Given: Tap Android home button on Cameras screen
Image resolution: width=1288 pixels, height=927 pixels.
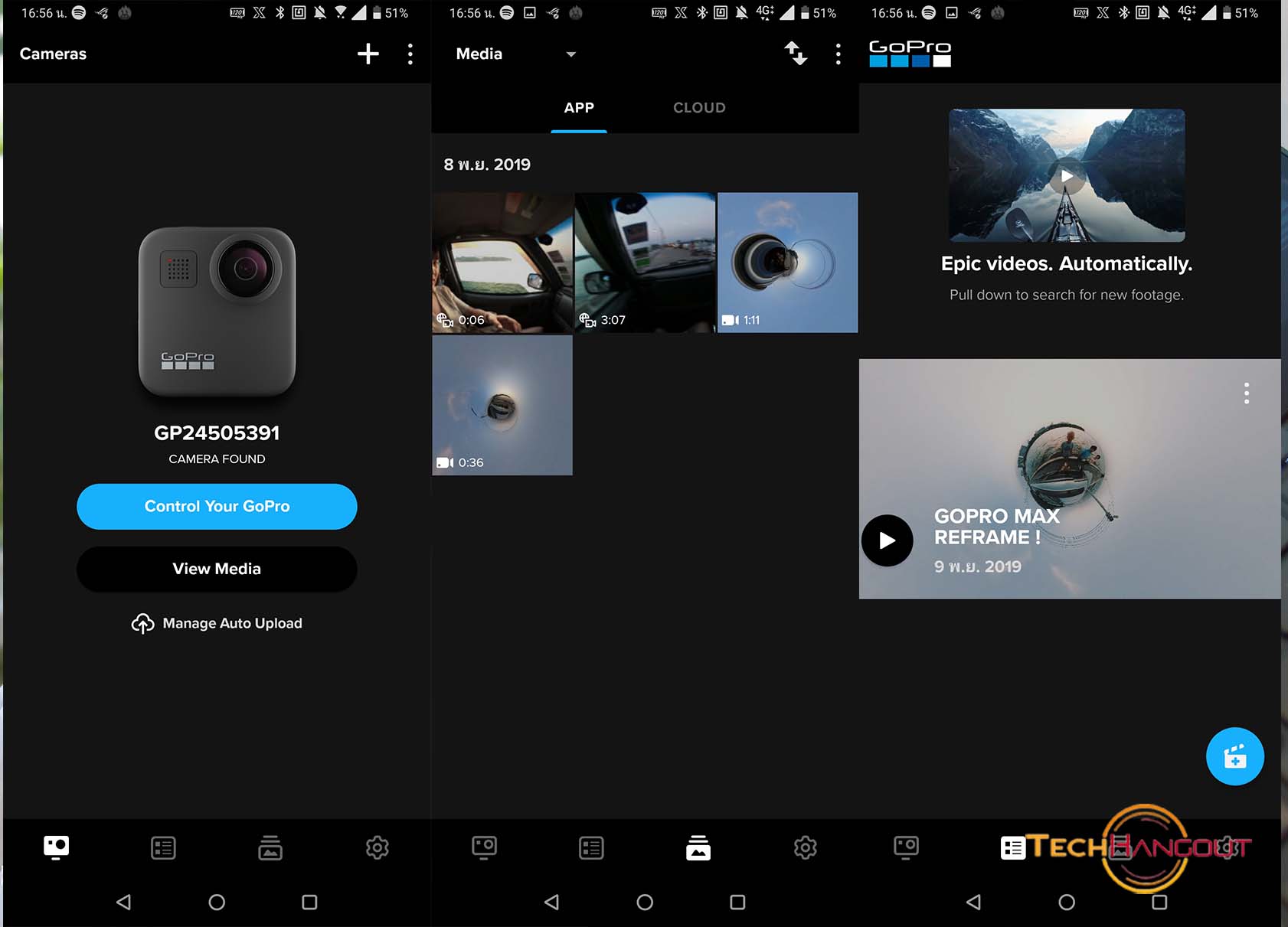Looking at the screenshot, I should [217, 902].
